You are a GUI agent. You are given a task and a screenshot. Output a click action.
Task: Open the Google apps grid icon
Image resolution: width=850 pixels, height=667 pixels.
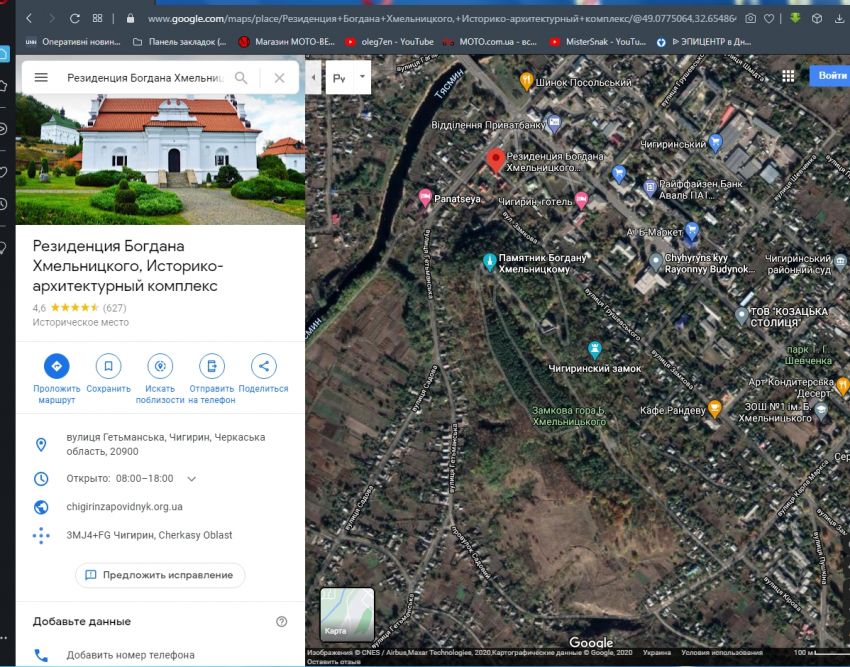788,76
